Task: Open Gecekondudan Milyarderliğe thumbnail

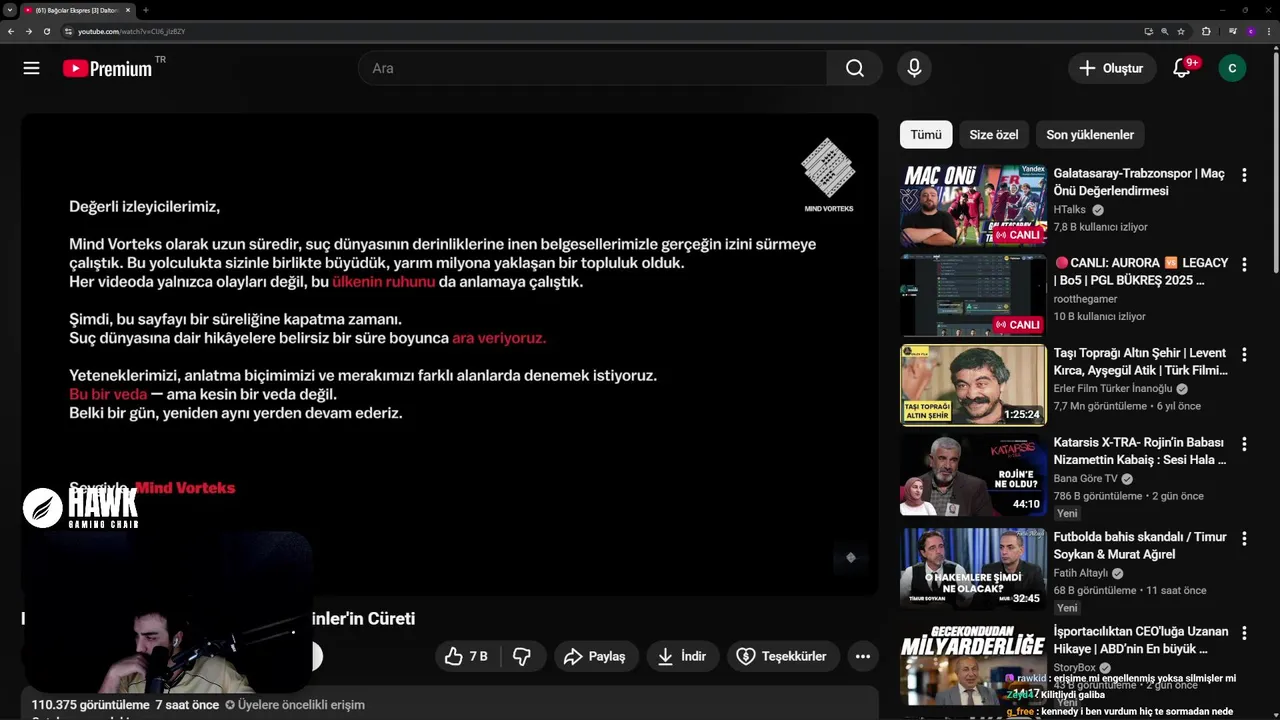Action: coord(973,664)
